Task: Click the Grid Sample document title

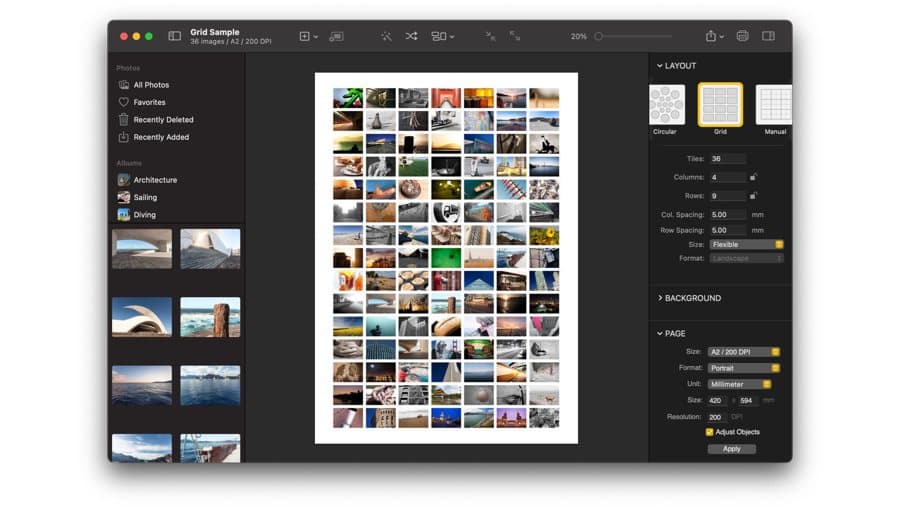Action: tap(215, 32)
